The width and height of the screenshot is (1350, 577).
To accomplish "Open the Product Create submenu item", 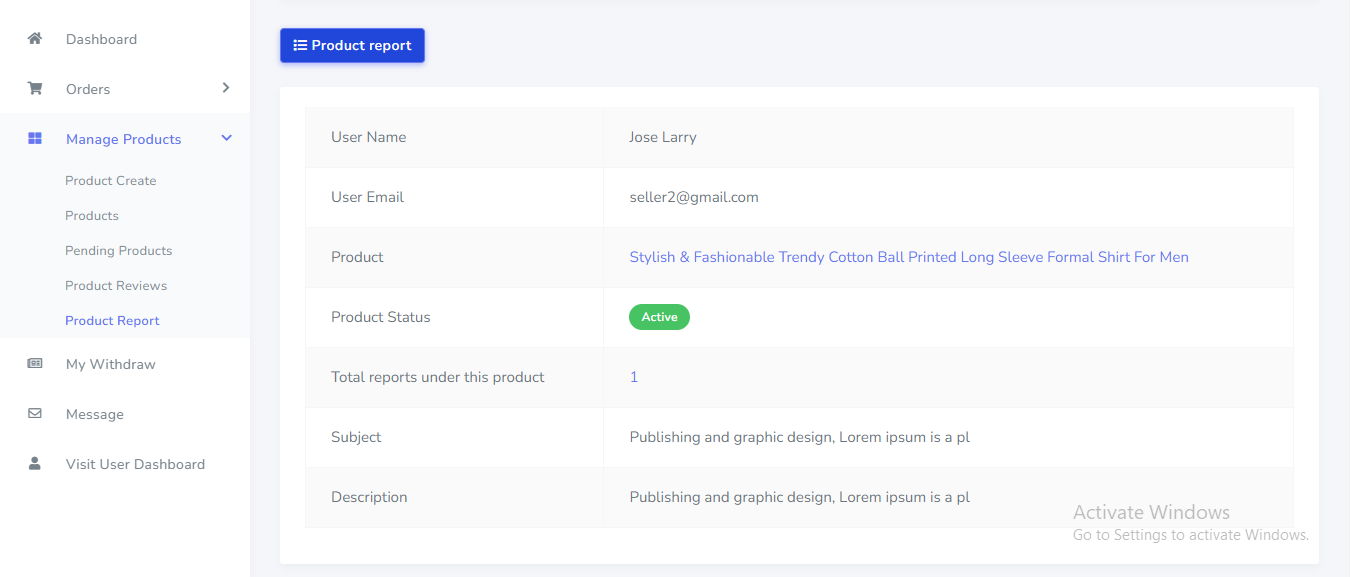I will (111, 181).
